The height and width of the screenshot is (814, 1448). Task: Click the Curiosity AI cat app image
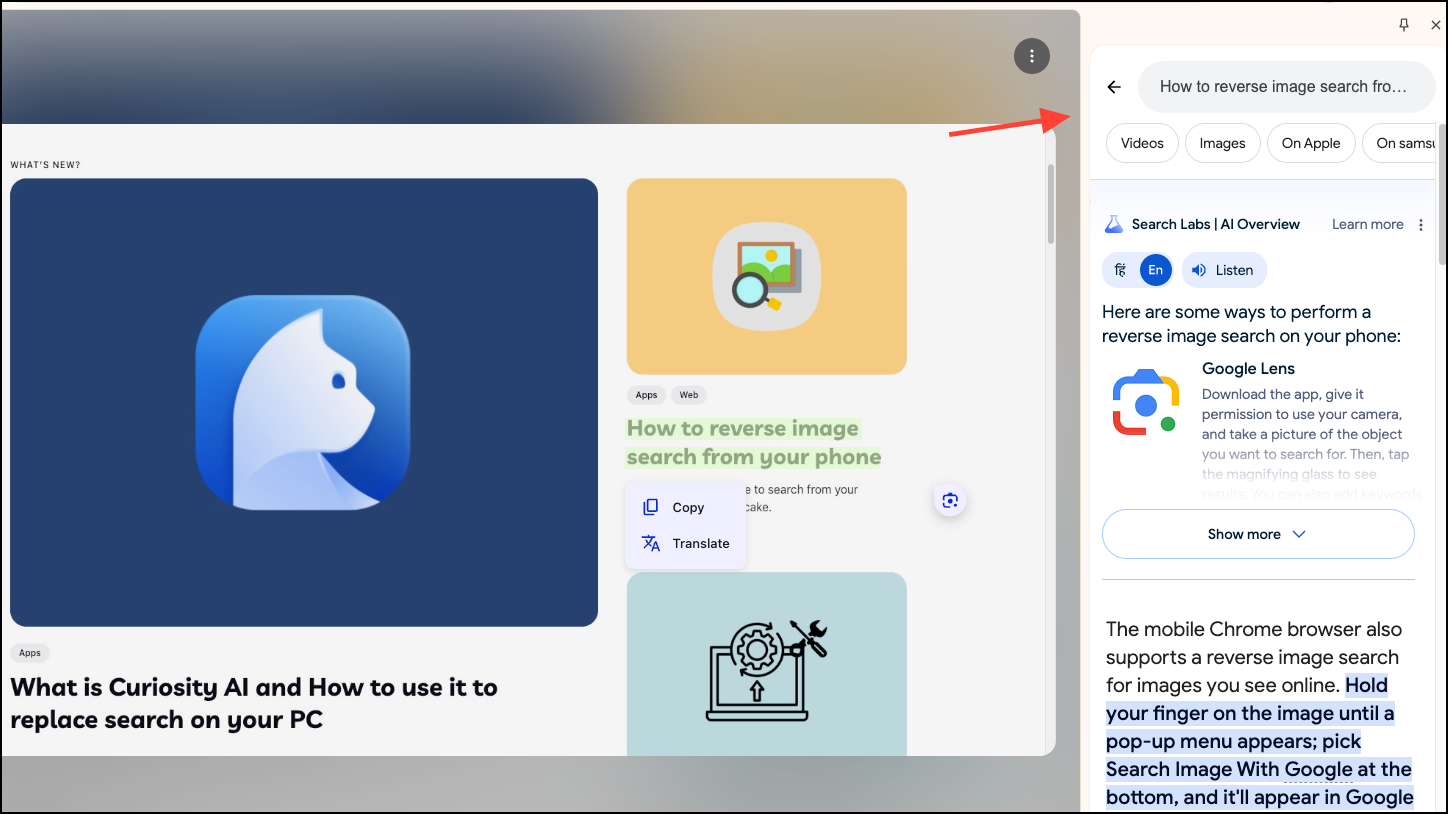304,402
